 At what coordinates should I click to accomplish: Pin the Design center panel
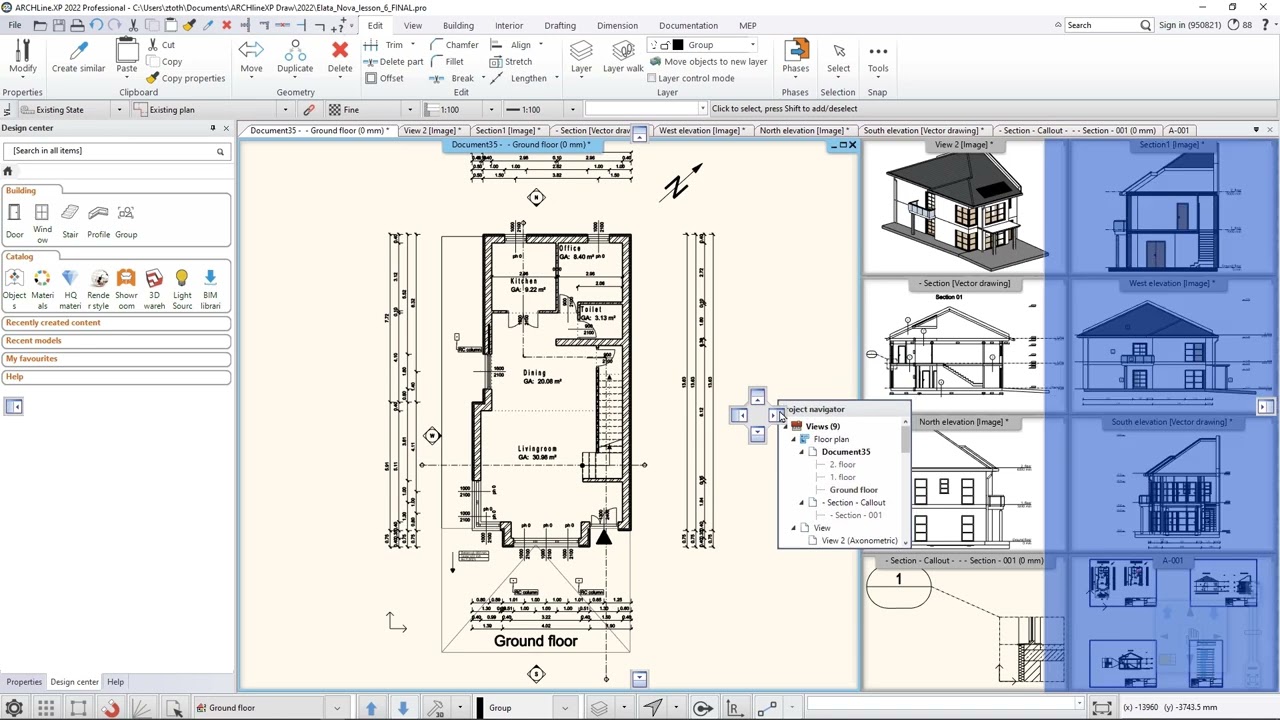[x=212, y=128]
